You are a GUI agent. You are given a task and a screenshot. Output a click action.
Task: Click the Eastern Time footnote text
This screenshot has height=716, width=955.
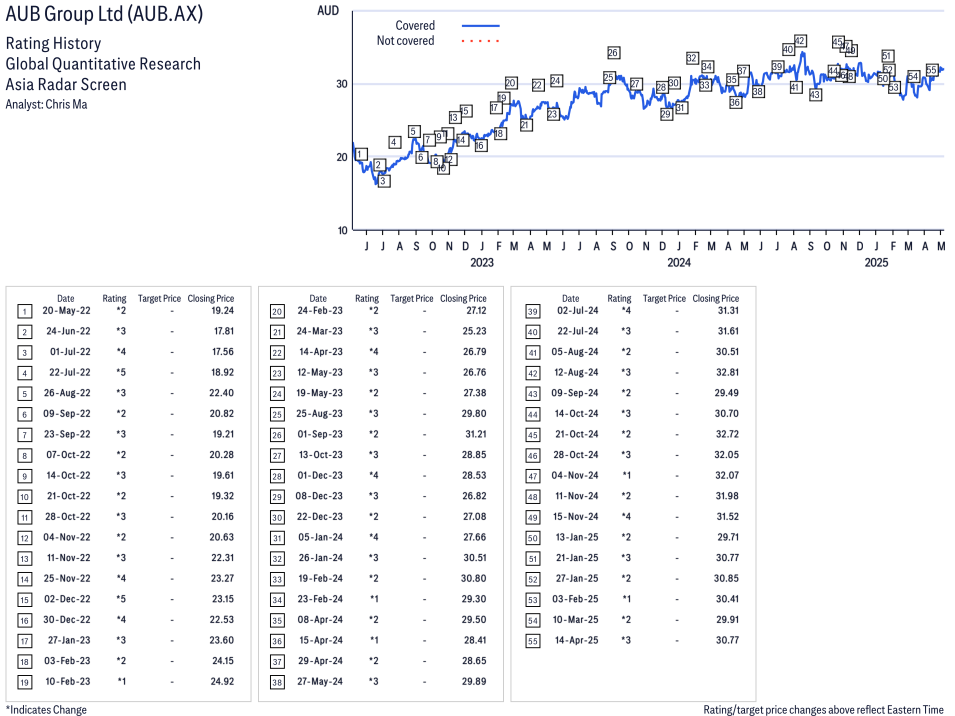pyautogui.click(x=823, y=710)
